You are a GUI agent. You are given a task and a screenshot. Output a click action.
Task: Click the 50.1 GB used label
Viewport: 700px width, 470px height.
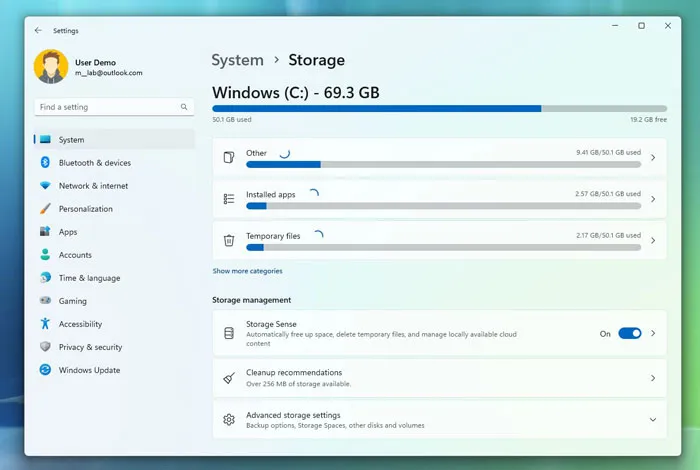(x=232, y=120)
